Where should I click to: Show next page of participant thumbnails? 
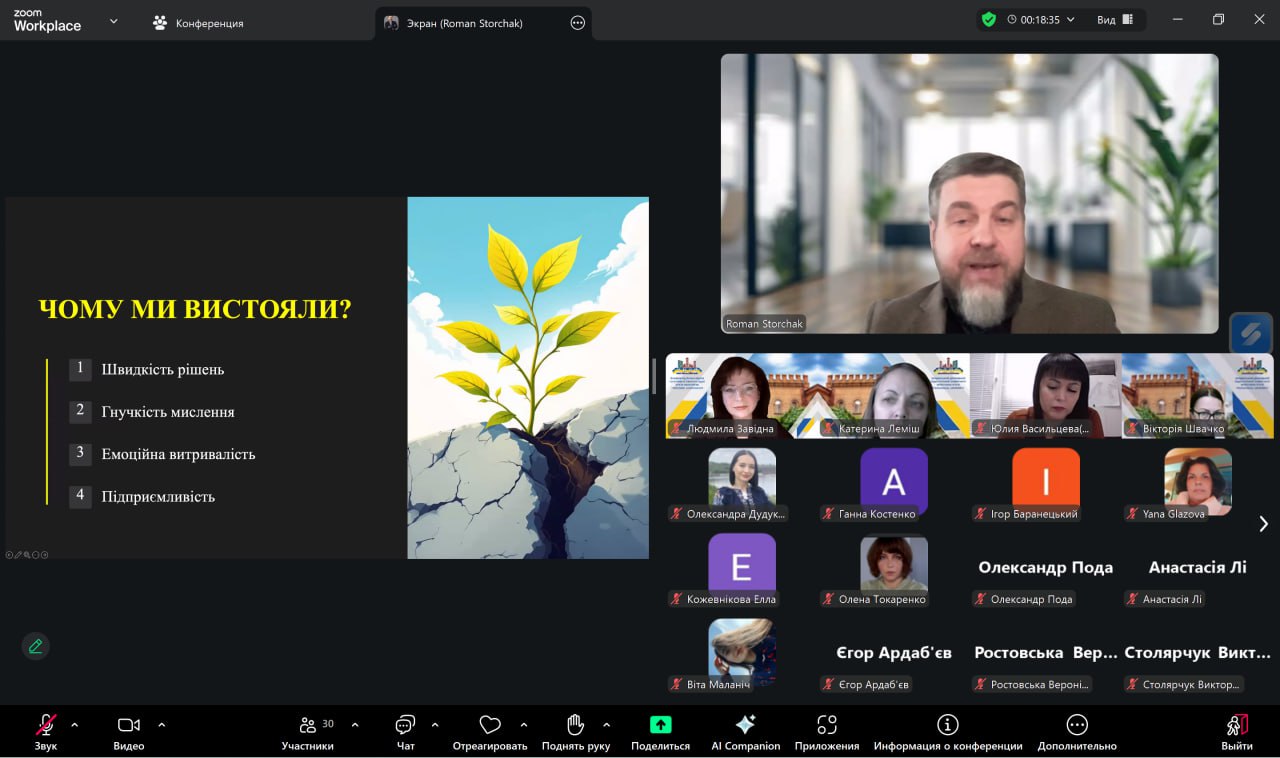tap(1263, 524)
